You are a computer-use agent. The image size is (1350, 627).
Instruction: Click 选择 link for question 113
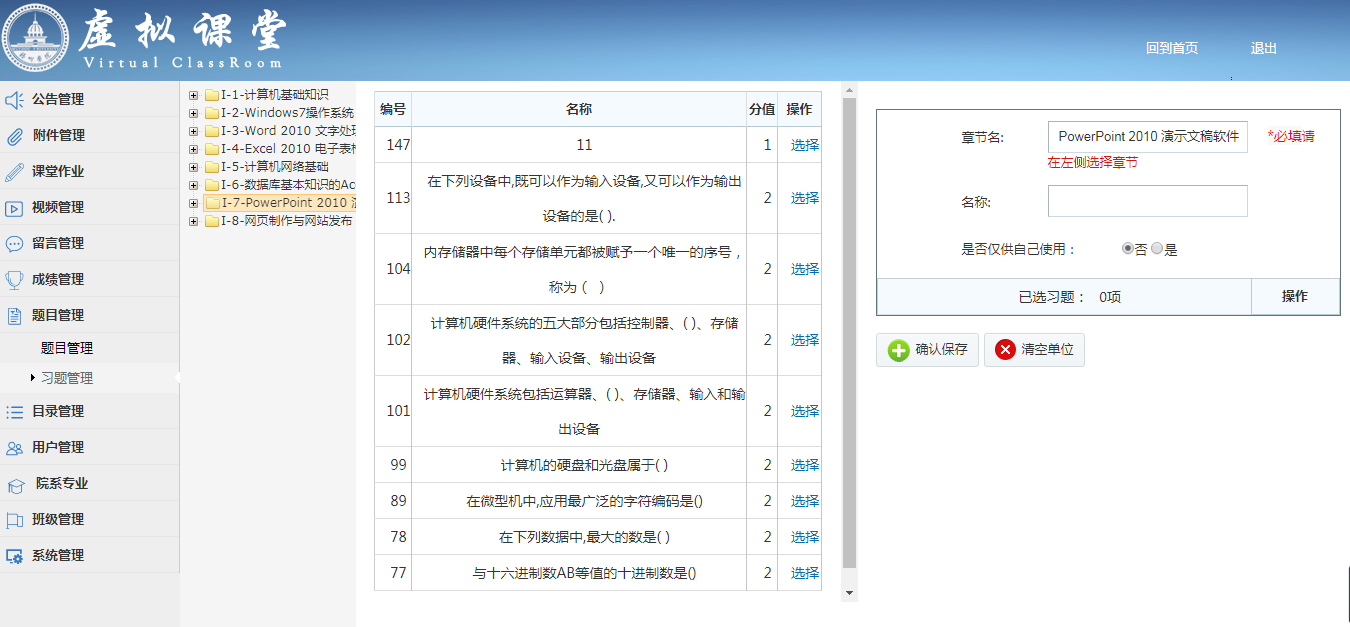coord(804,198)
